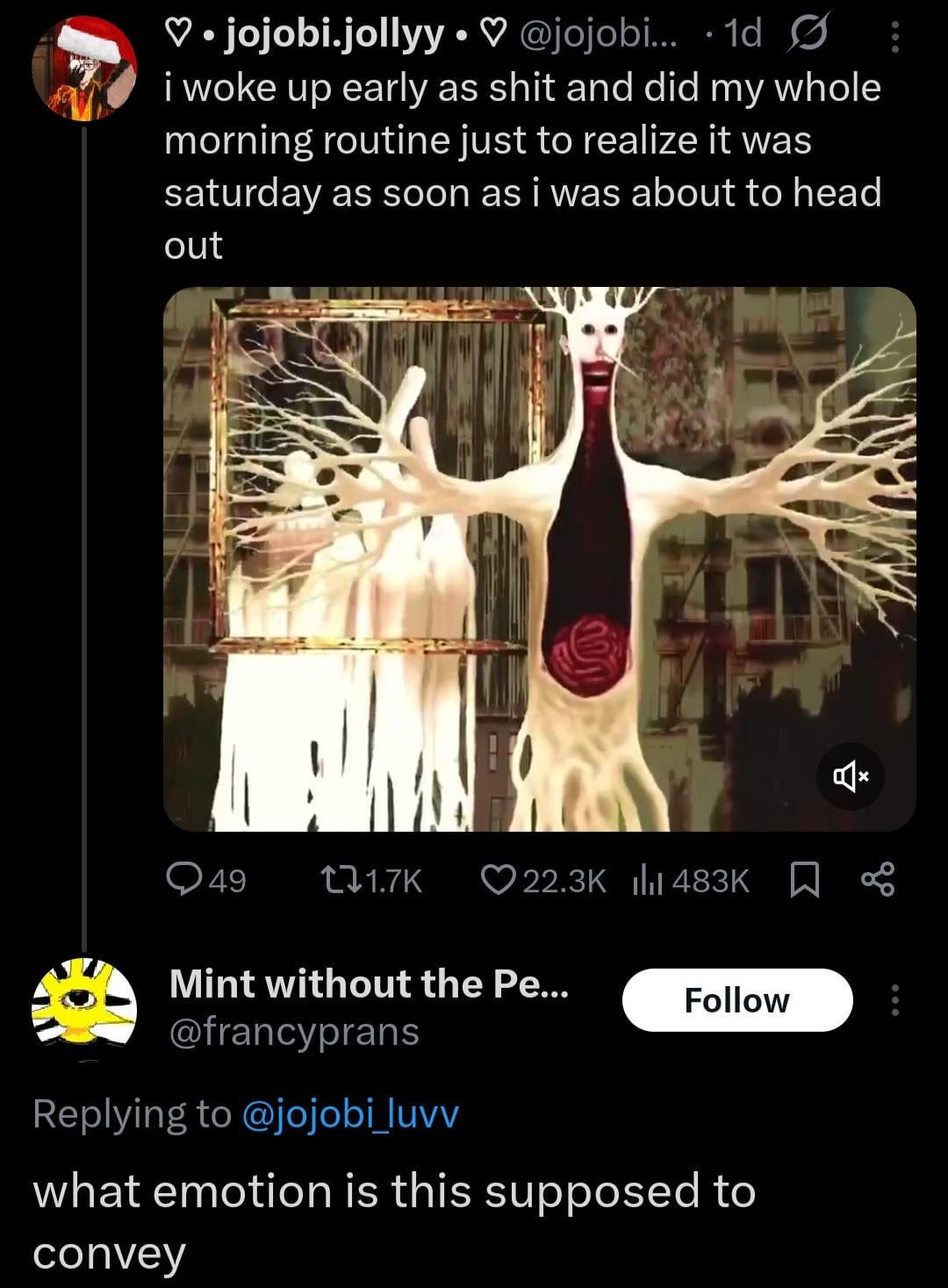Open the Mint without the Pe... display name
This screenshot has width=948, height=1288.
click(369, 984)
